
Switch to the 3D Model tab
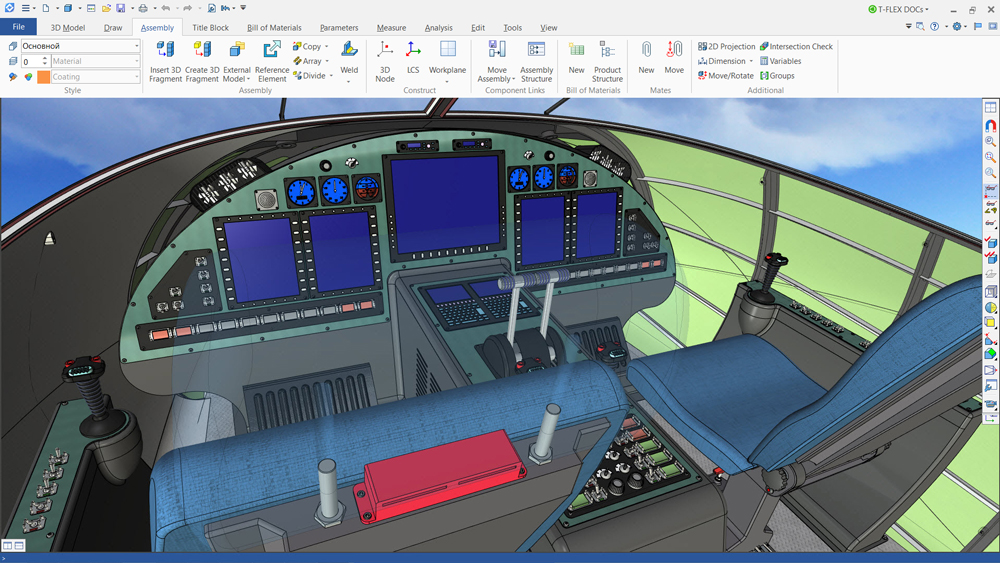[x=68, y=28]
